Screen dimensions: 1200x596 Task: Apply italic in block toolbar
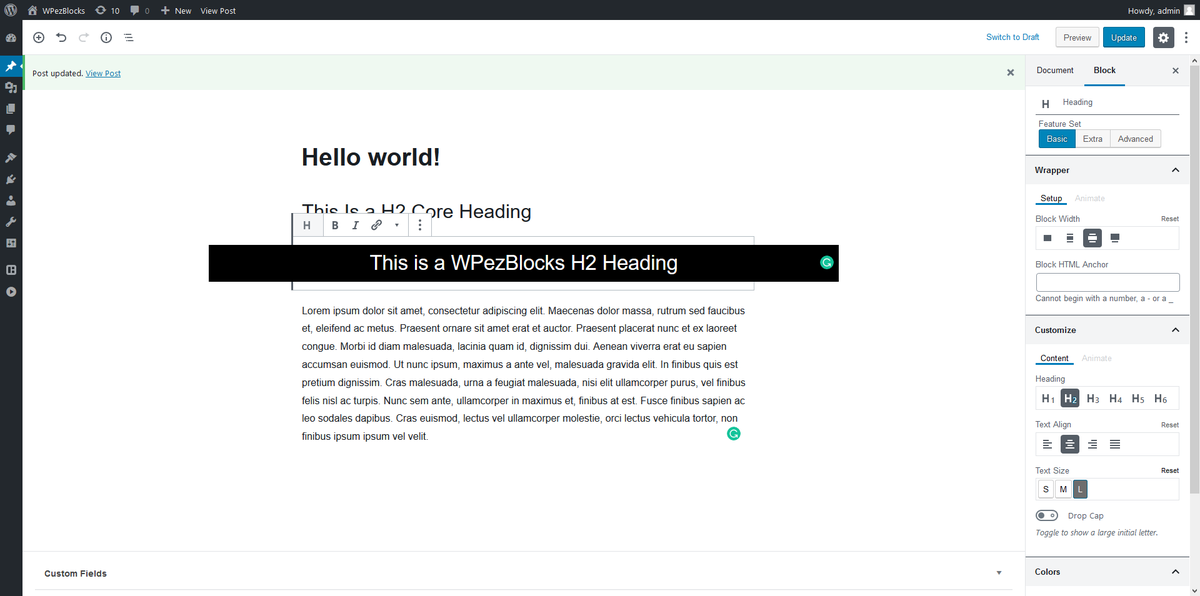tap(355, 225)
